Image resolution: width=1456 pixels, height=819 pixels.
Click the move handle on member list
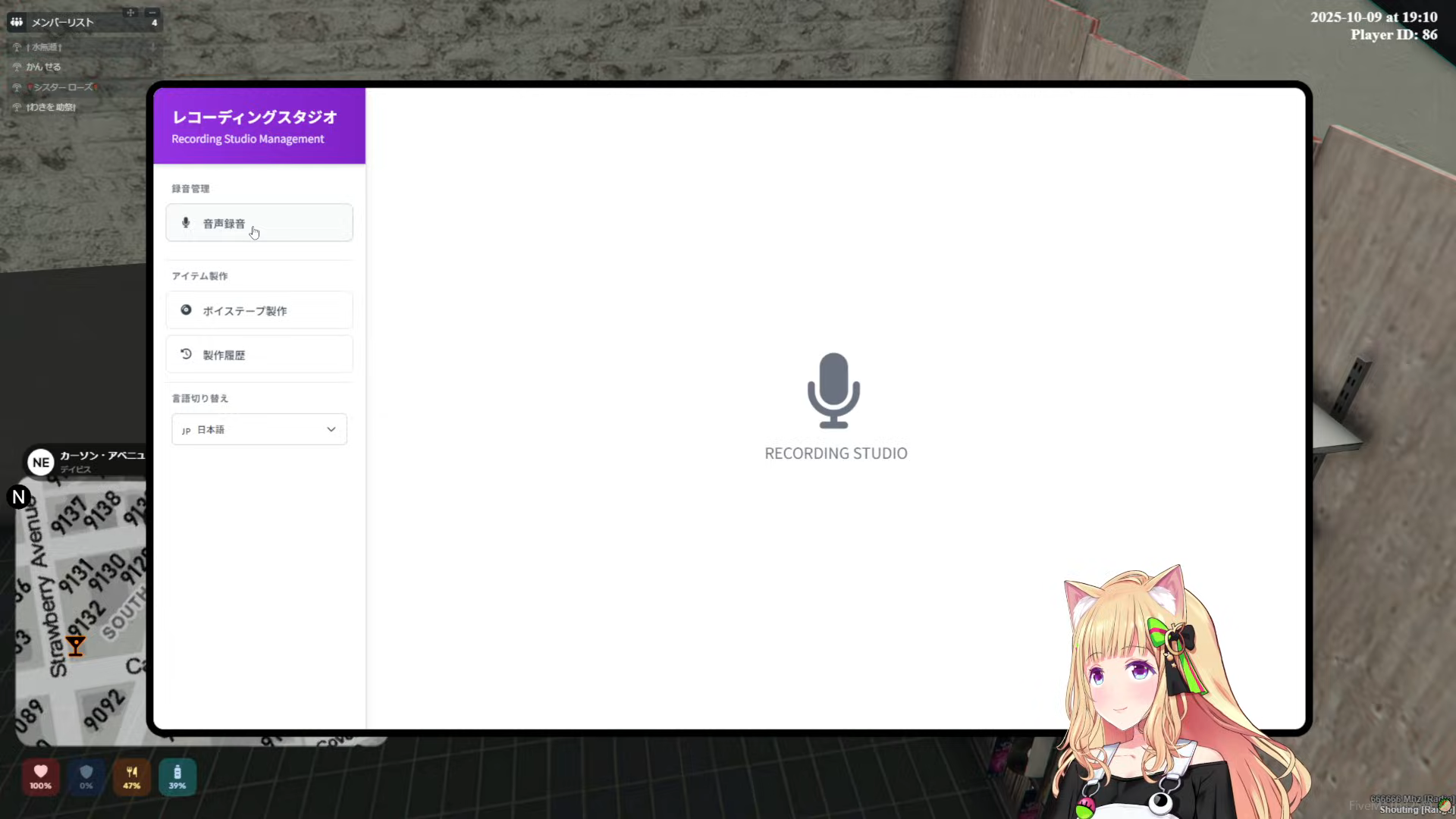point(130,13)
